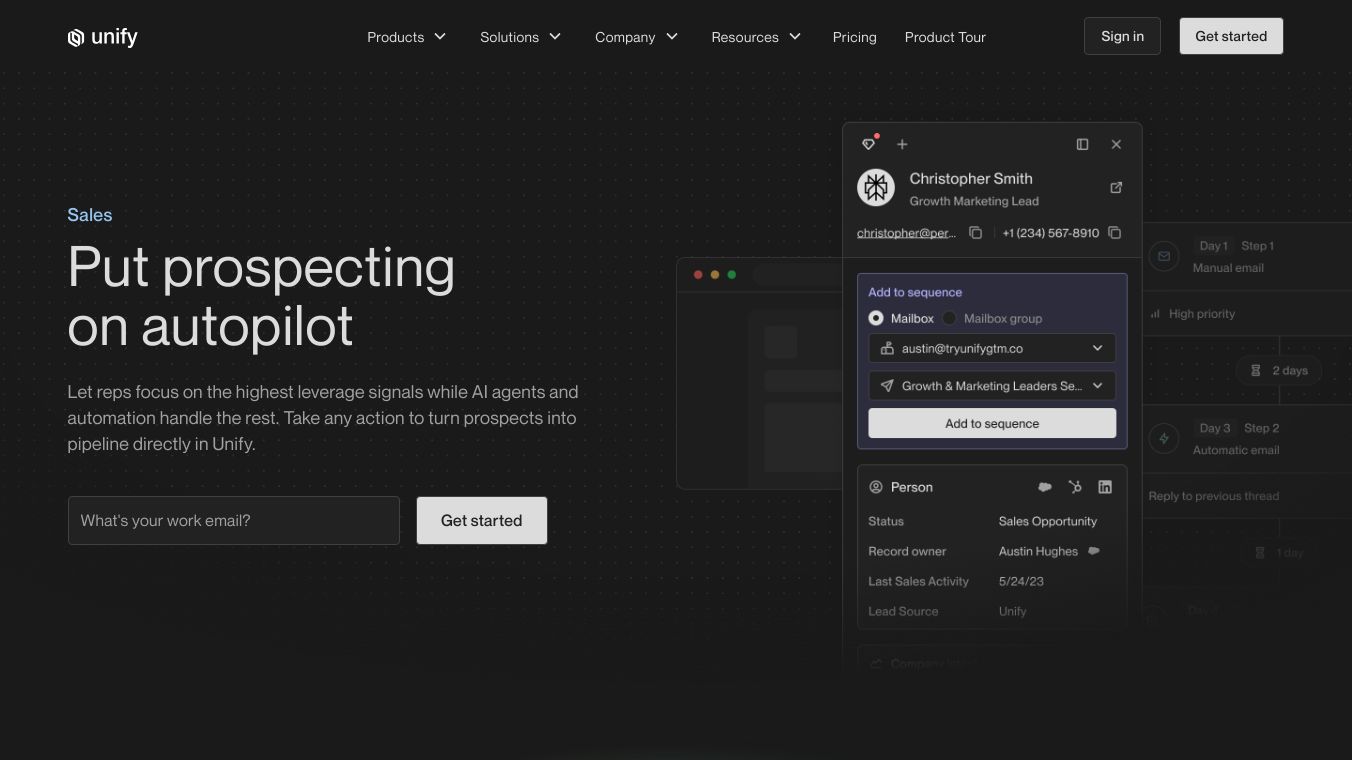
Task: Click the Sales category label above the headline
Action: 90,215
